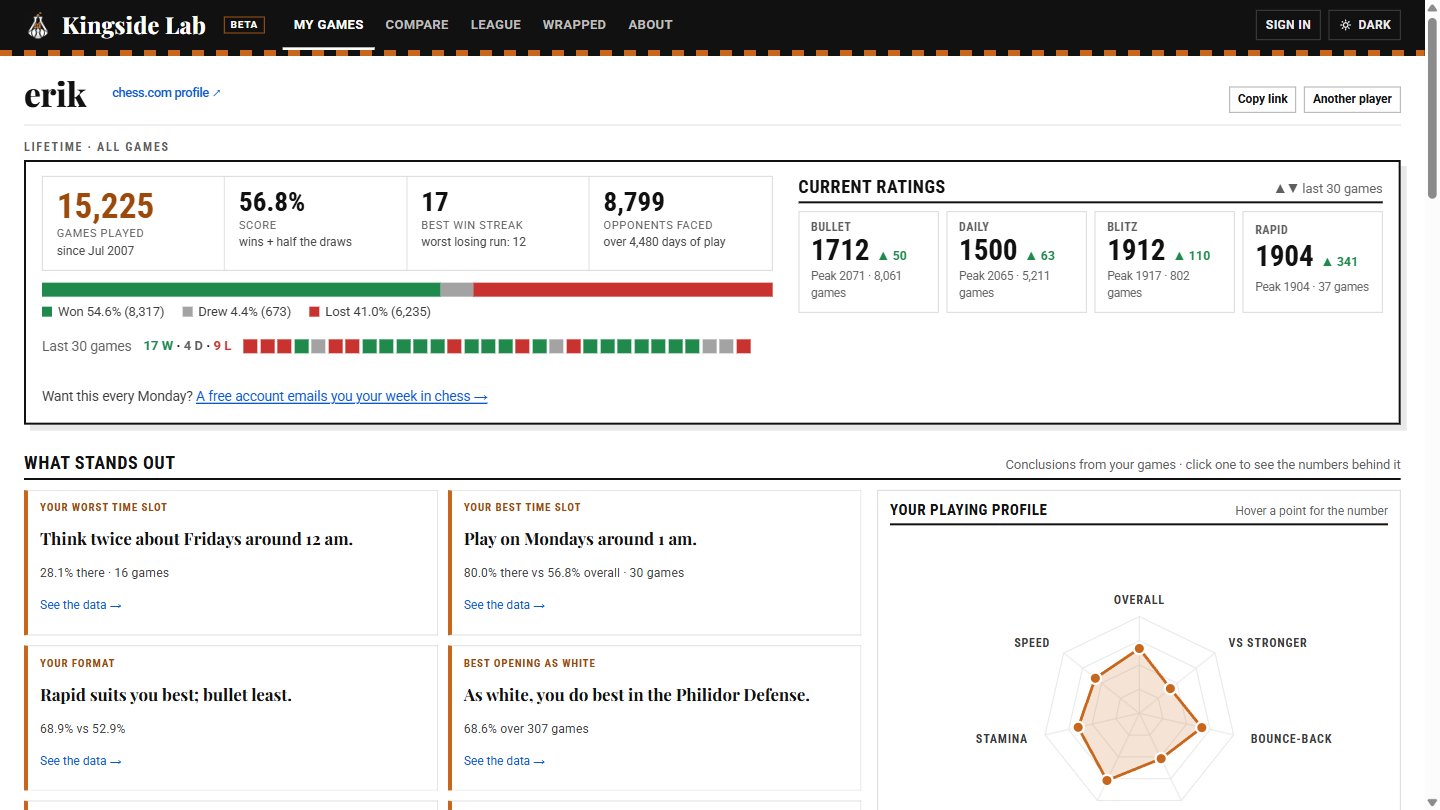Click the SIGN IN button
Screen dimensions: 1440x810
point(1288,25)
